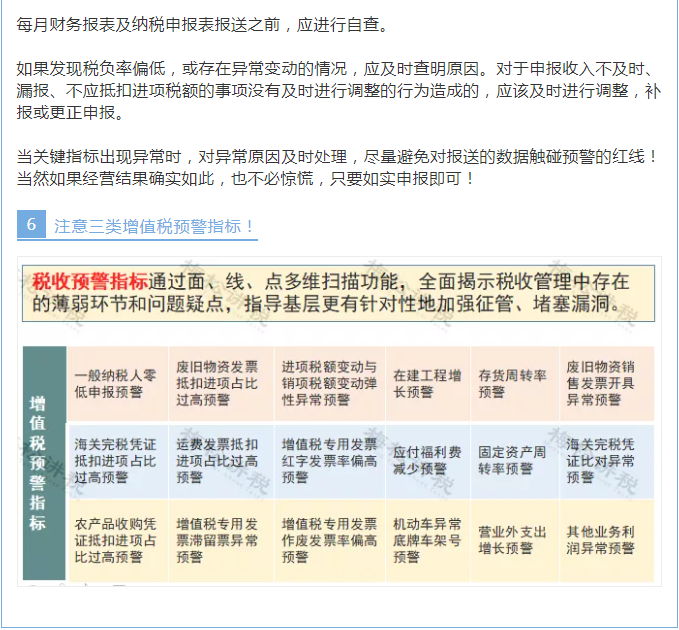Click the blue number 6 section badge
Image resolution: width=679 pixels, height=630 pixels.
[x=31, y=225]
